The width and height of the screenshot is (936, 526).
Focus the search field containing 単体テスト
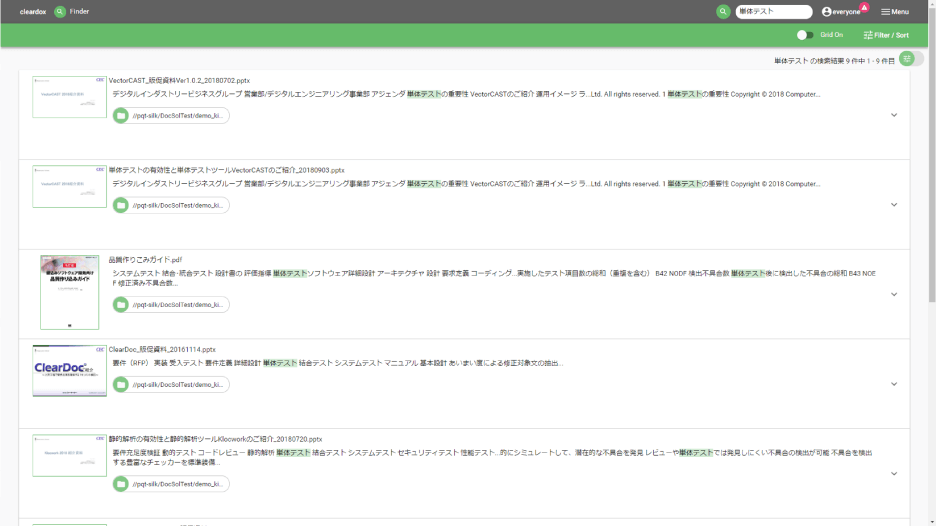tap(774, 11)
